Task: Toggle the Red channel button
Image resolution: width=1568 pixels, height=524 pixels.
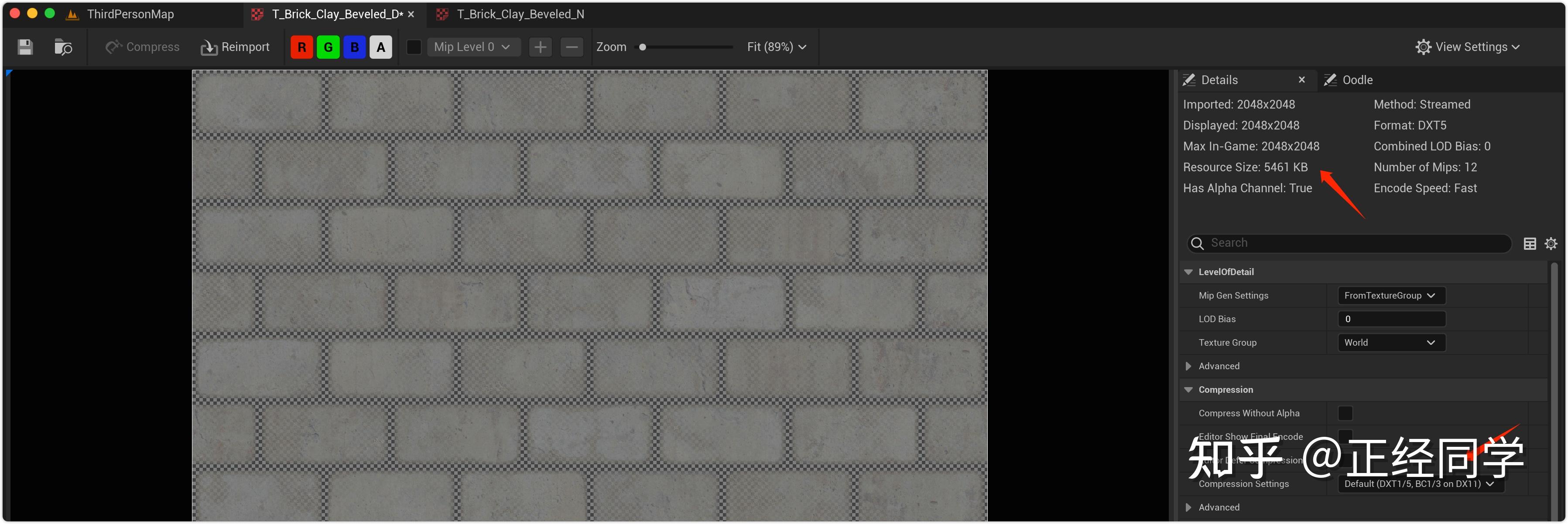Action: coord(301,47)
